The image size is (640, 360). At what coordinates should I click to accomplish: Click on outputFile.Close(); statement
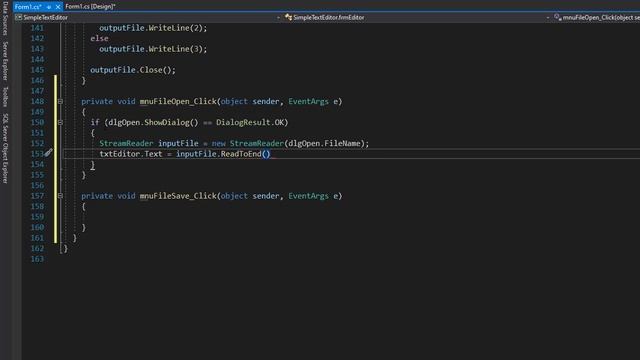[x=133, y=70]
